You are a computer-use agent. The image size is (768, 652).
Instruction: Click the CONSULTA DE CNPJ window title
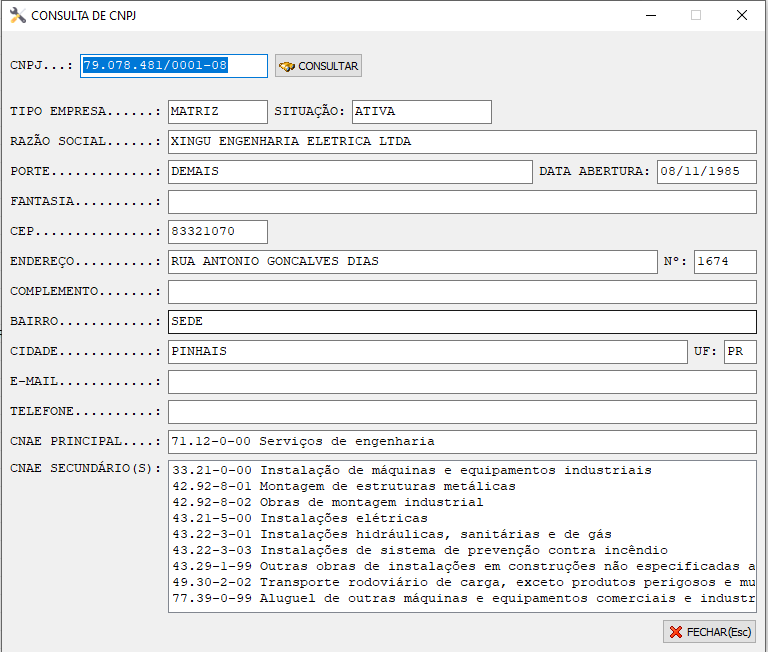coord(84,16)
